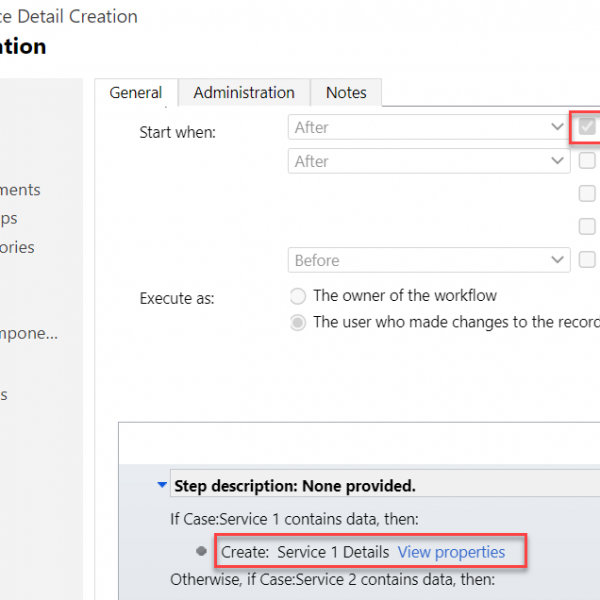Click the 'Step description: None provided' field
Image resolution: width=600 pixels, height=600 pixels.
point(385,486)
